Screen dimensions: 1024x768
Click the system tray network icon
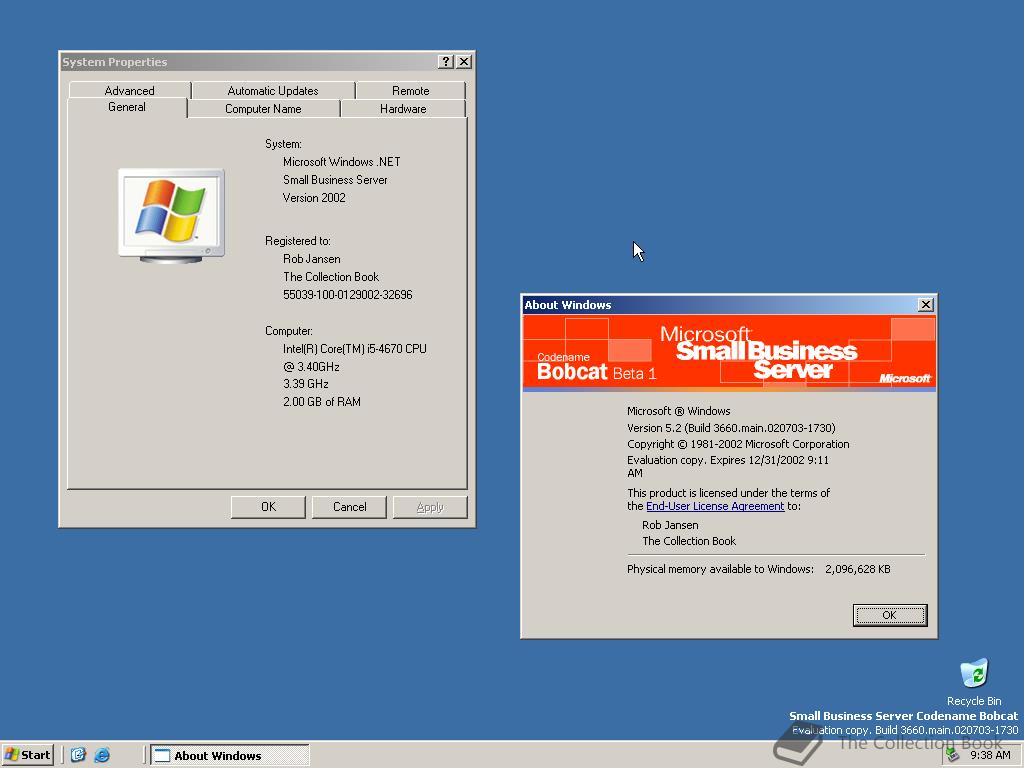(x=953, y=755)
